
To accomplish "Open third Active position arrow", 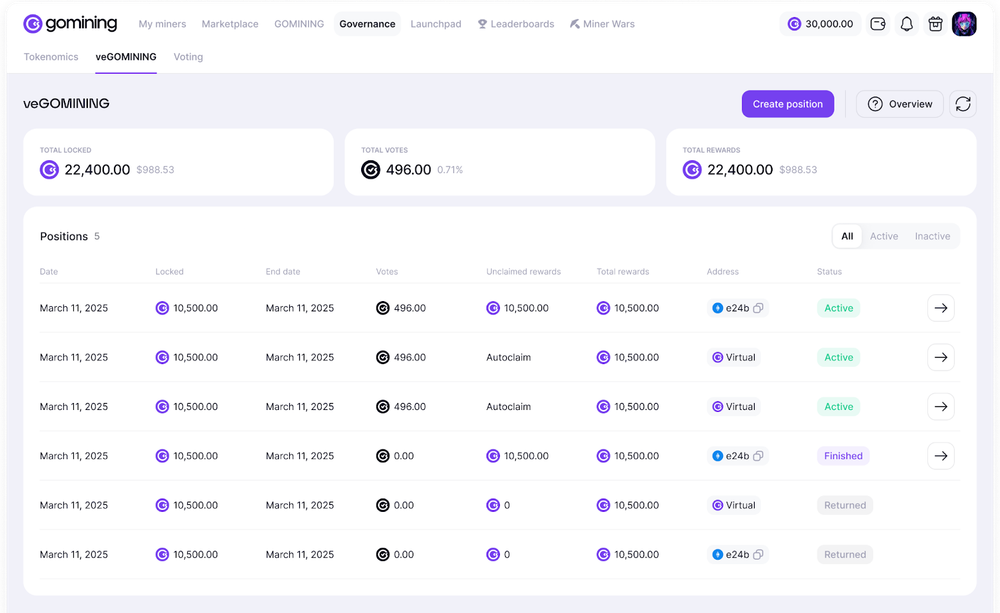I will [940, 407].
